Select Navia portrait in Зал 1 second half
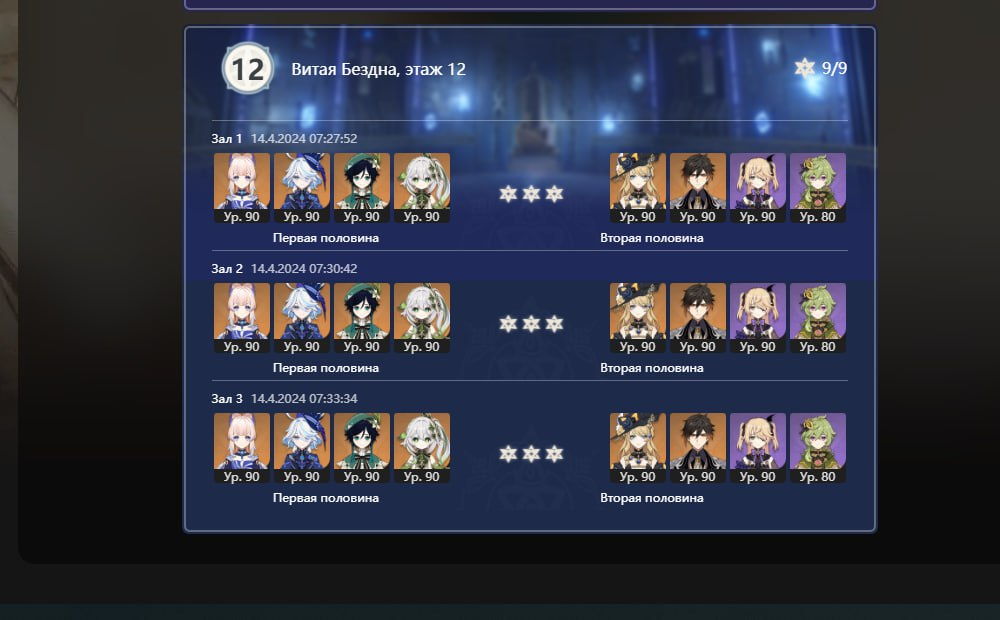This screenshot has height=620, width=1000. point(638,188)
